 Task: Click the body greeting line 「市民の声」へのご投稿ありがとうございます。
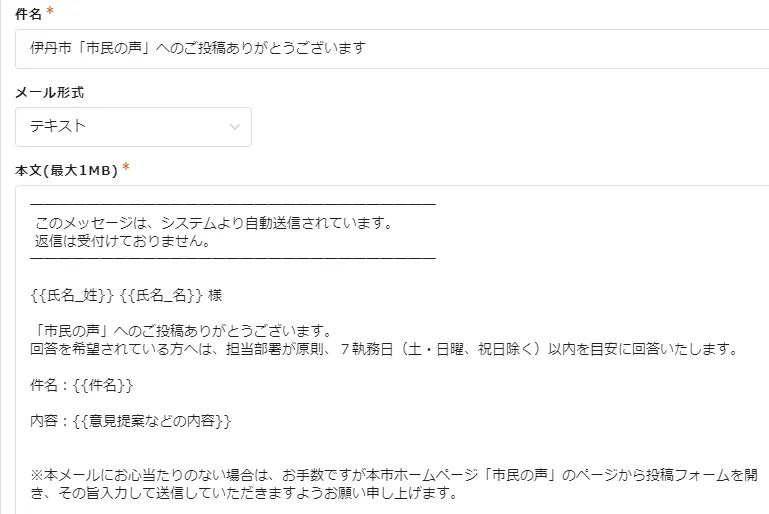180,331
